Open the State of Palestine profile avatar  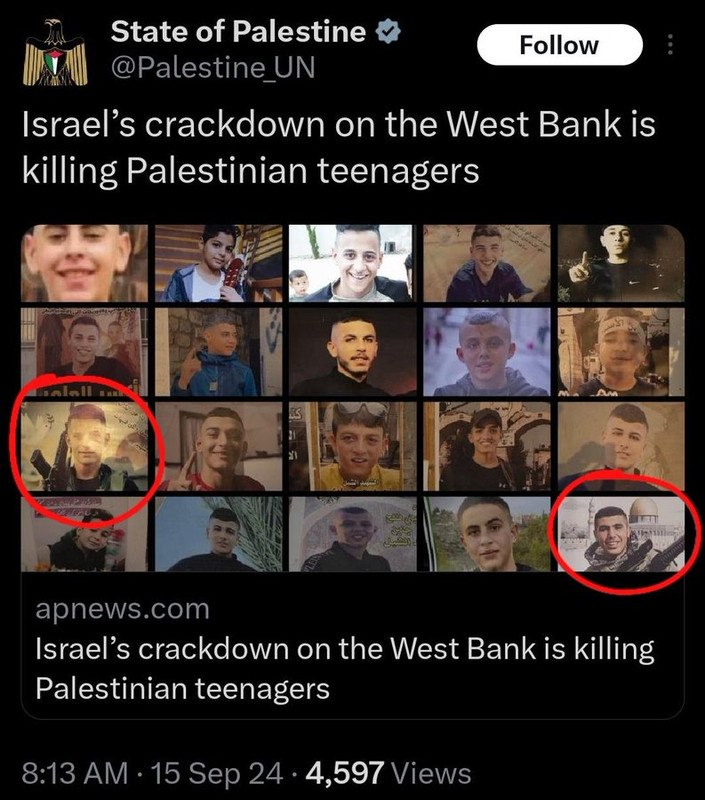click(55, 52)
